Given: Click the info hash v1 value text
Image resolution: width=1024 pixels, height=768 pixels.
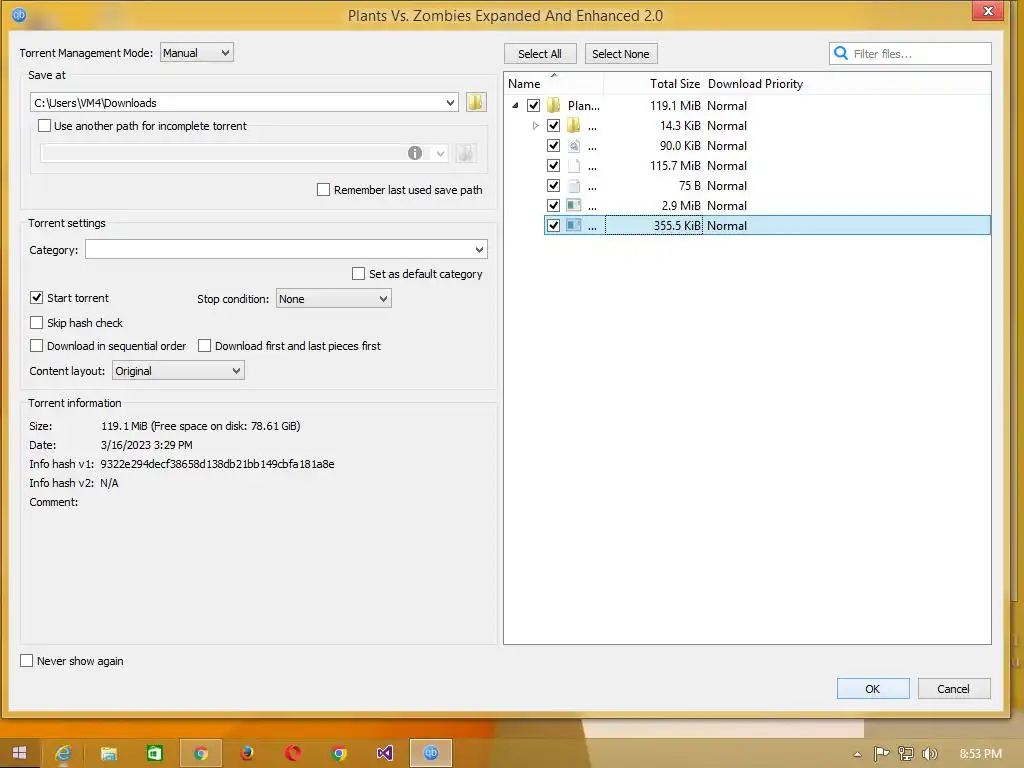Looking at the screenshot, I should 217,464.
